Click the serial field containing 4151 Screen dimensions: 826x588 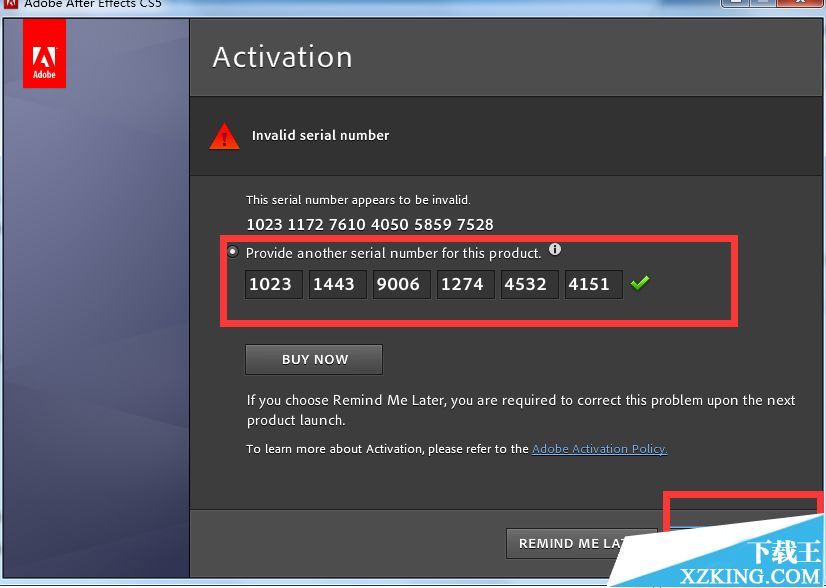[594, 285]
